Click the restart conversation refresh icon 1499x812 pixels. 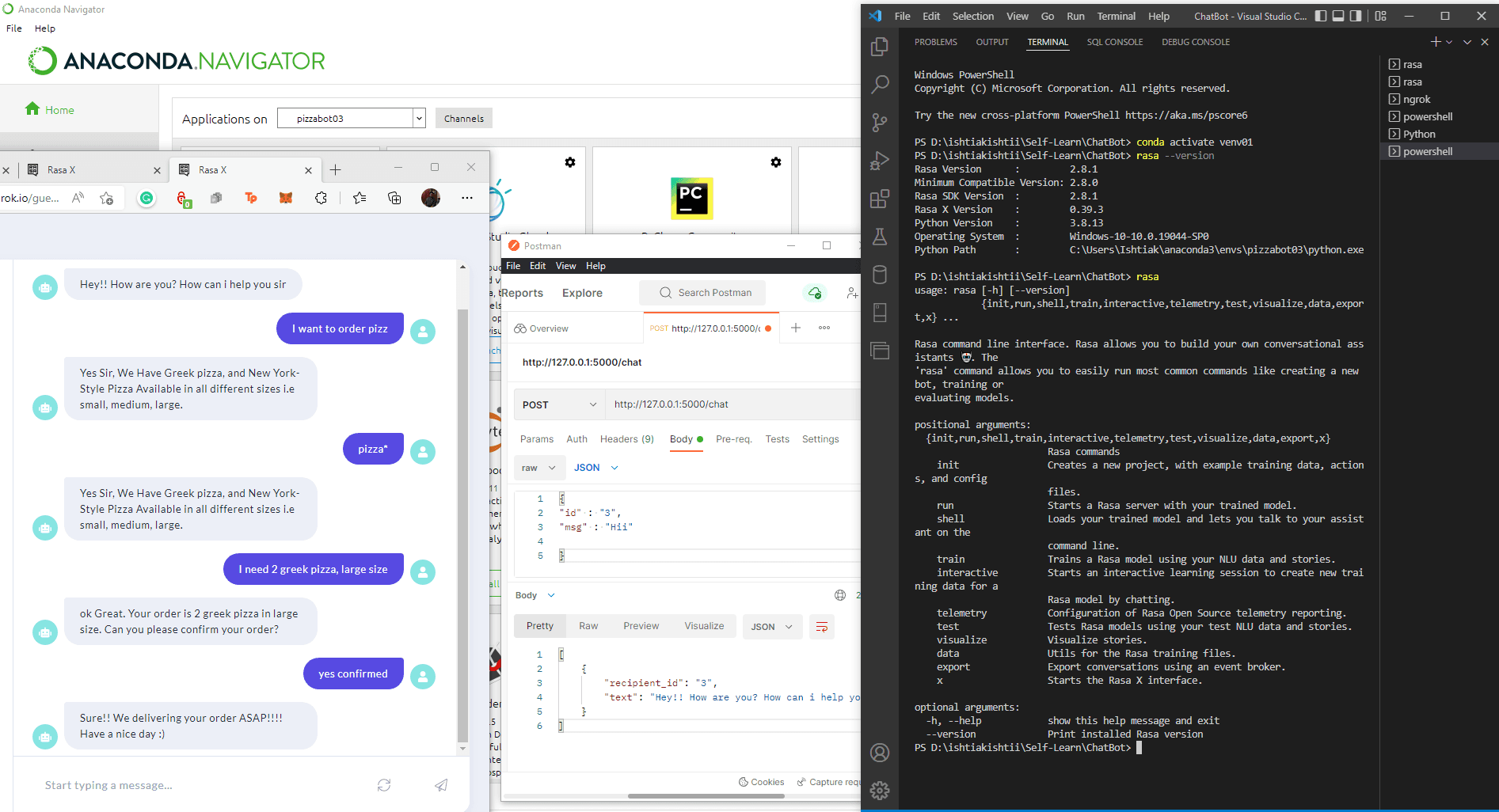pos(384,785)
